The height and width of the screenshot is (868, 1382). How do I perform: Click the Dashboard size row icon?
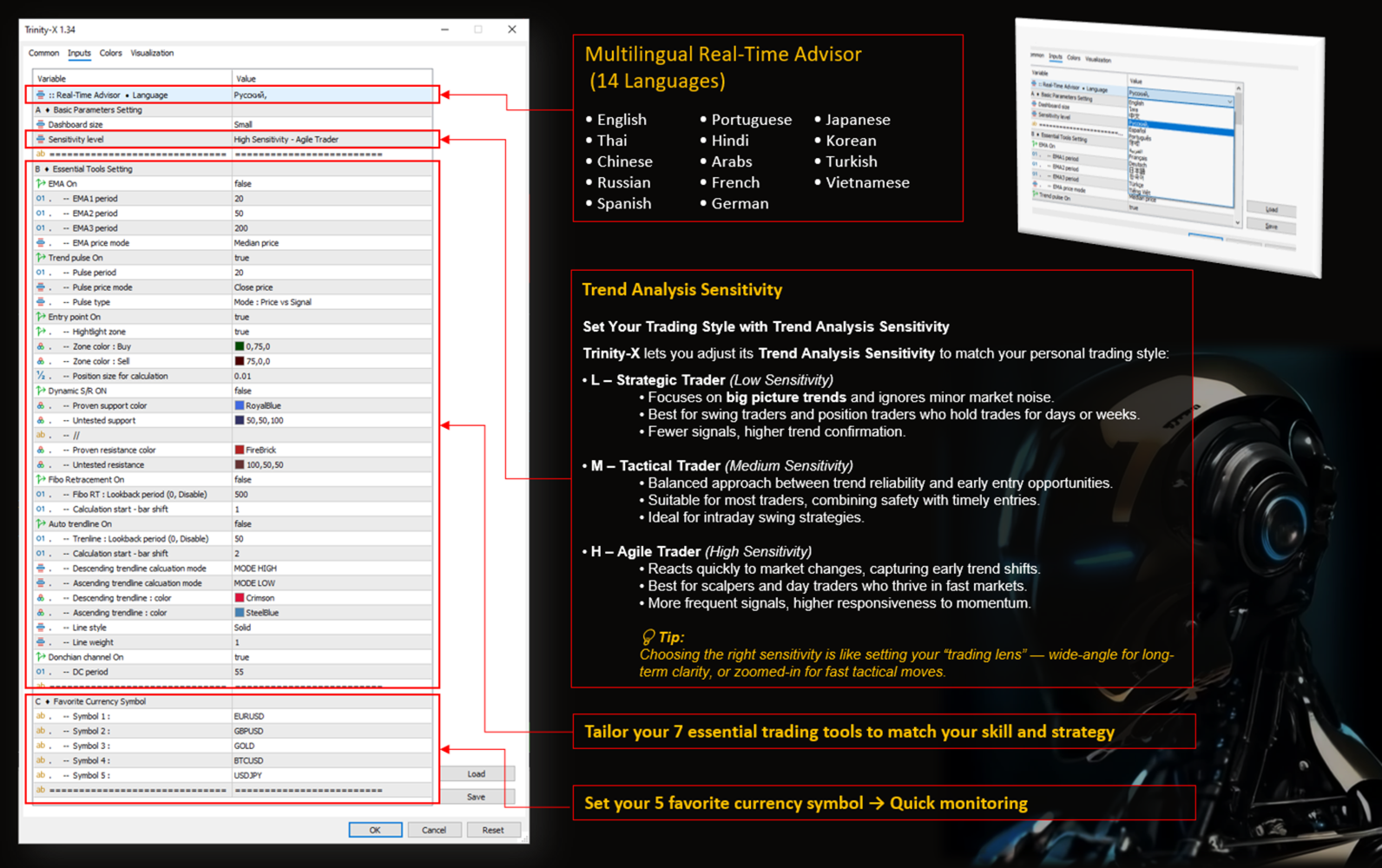click(41, 124)
